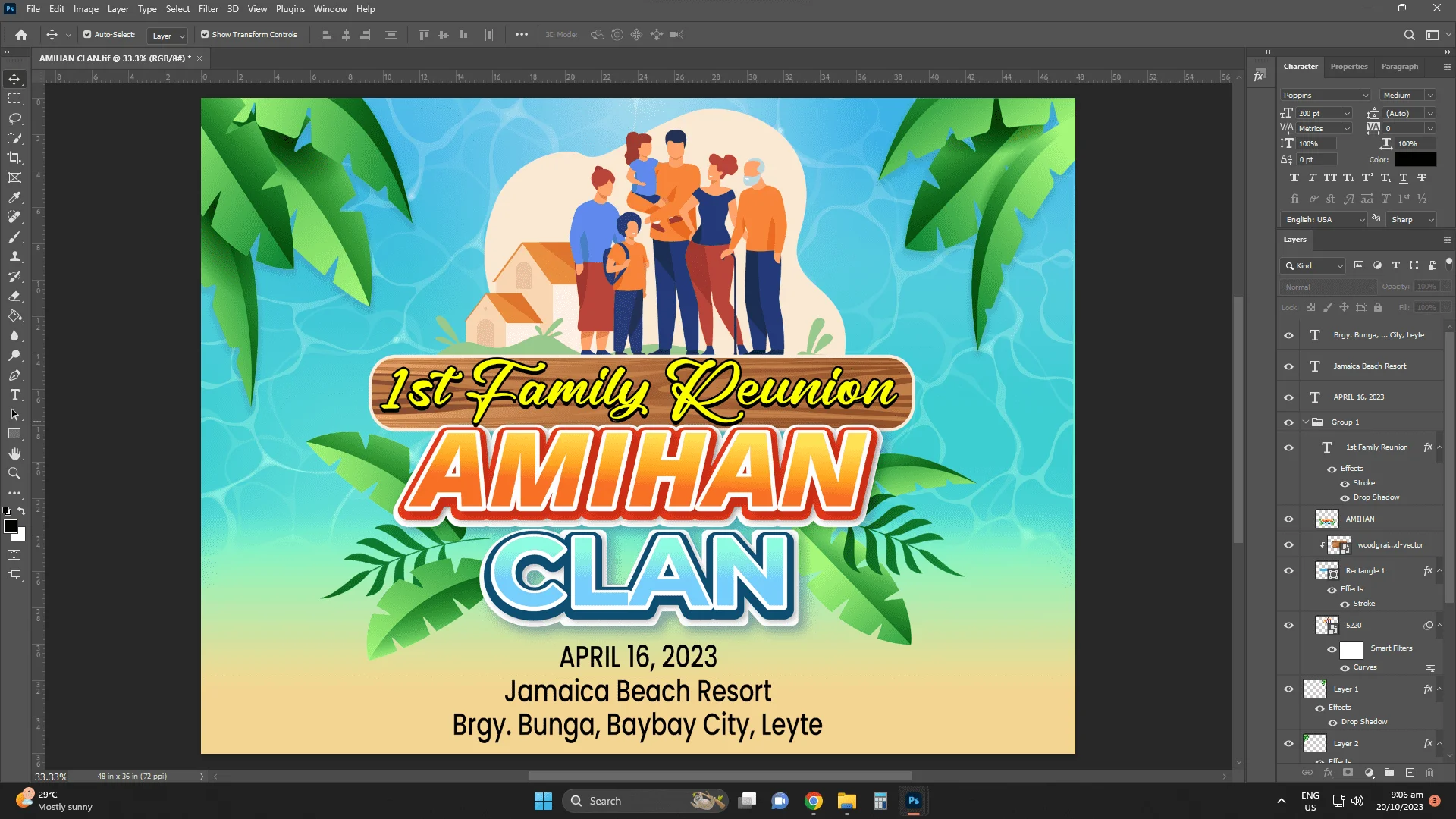Image resolution: width=1456 pixels, height=819 pixels.
Task: Open the foreground color swatch
Action: (x=11, y=526)
